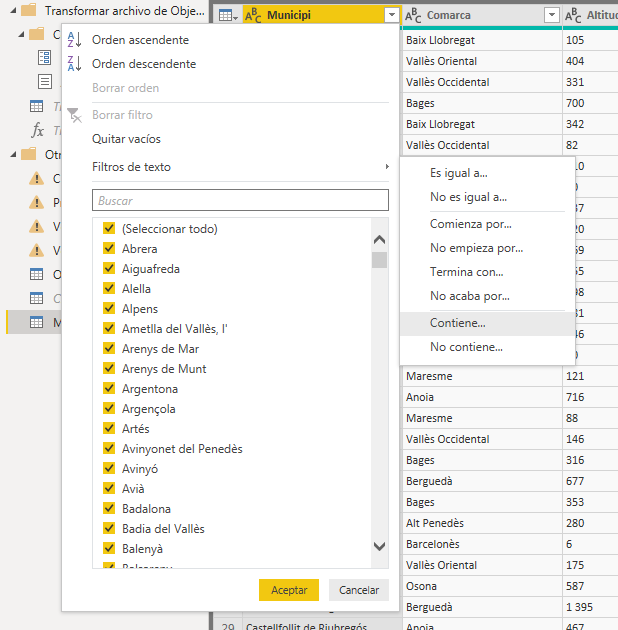
Task: Click the ABC data type icon for Municipi
Action: point(253,15)
